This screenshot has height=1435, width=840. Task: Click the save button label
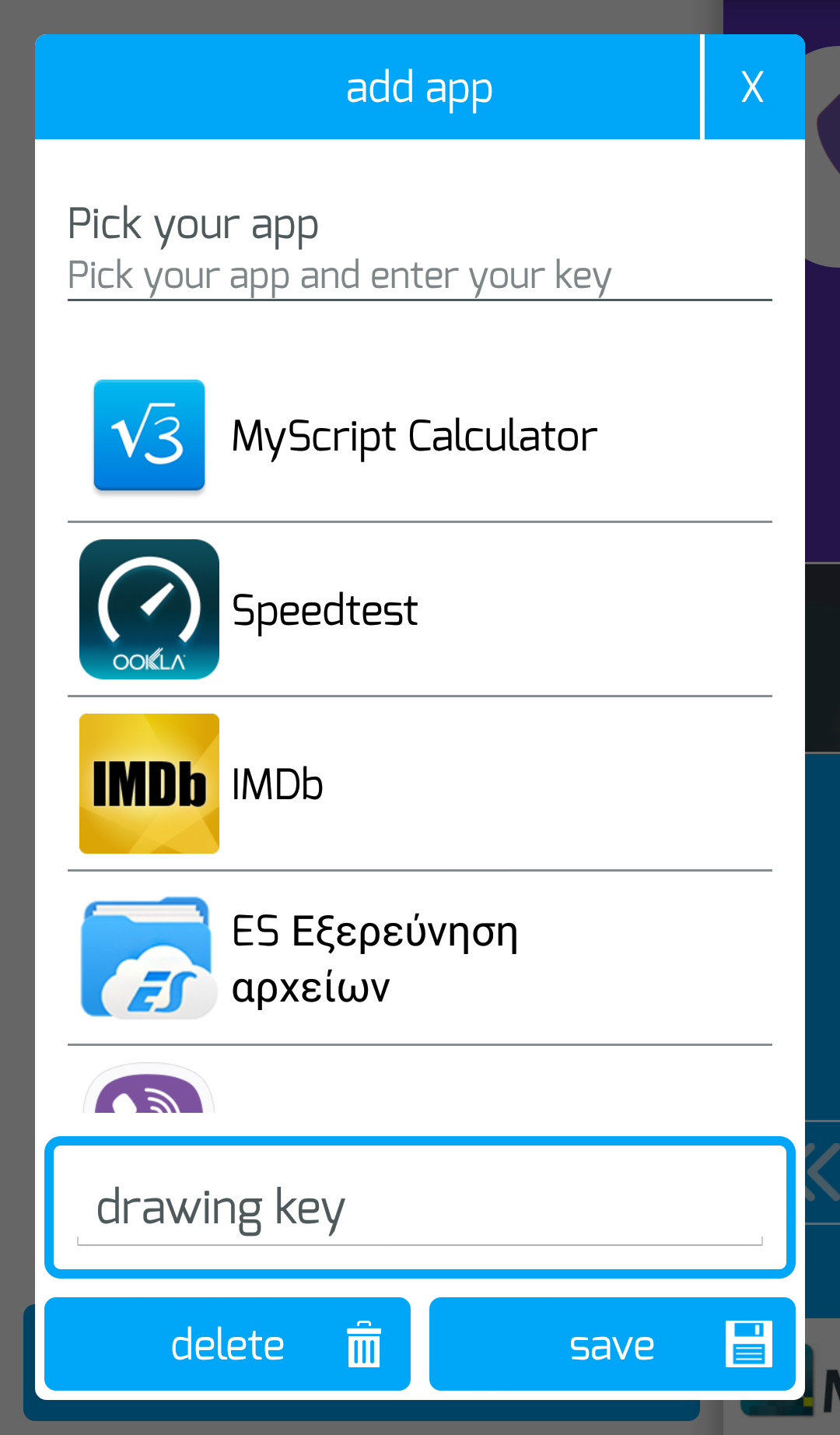point(612,1346)
